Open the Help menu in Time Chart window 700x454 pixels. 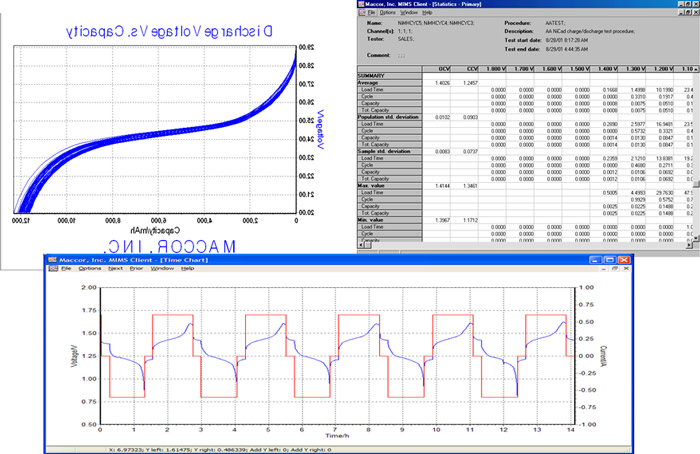[x=188, y=268]
